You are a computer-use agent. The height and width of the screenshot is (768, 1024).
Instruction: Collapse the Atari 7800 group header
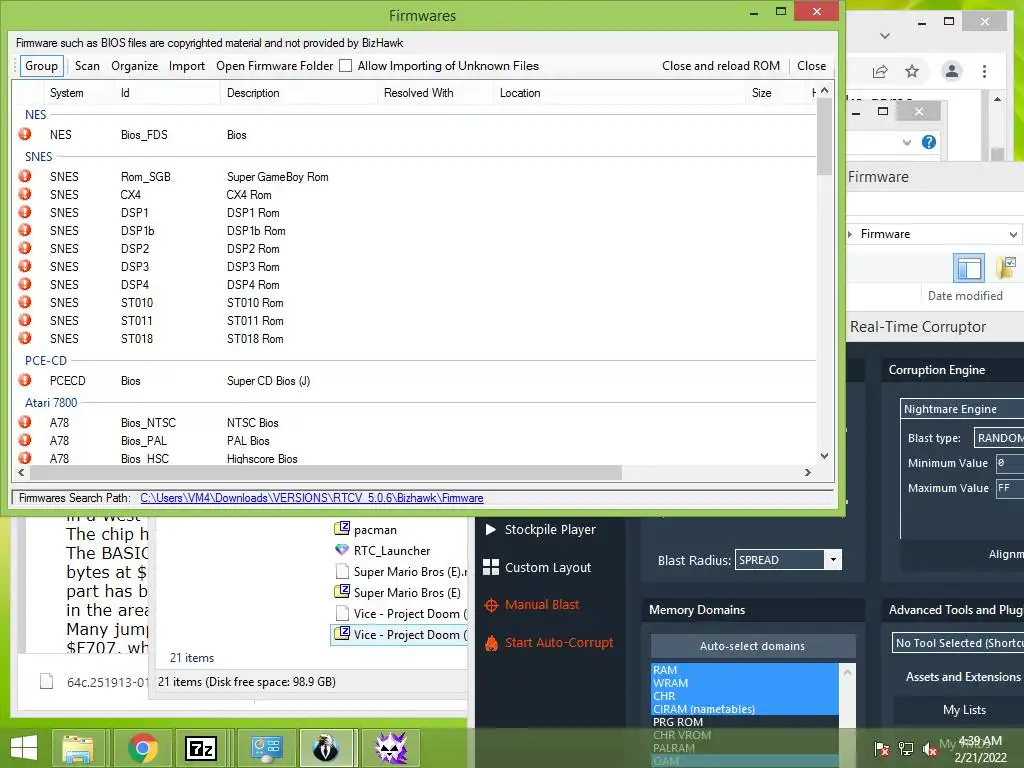[x=51, y=402]
